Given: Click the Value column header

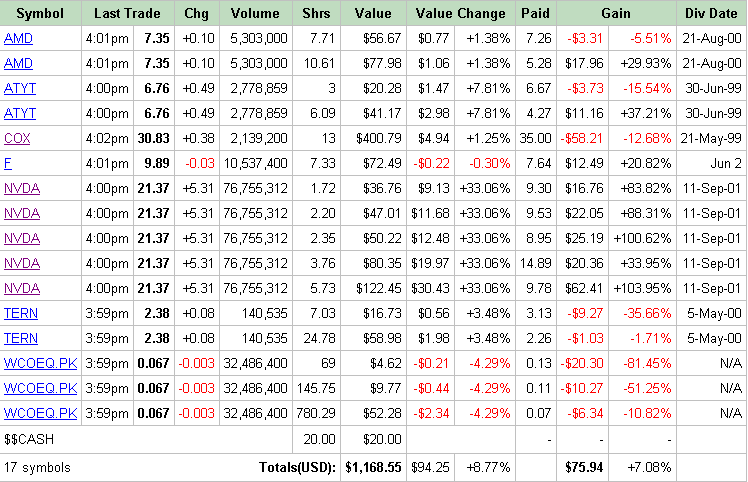Looking at the screenshot, I should (x=373, y=13).
